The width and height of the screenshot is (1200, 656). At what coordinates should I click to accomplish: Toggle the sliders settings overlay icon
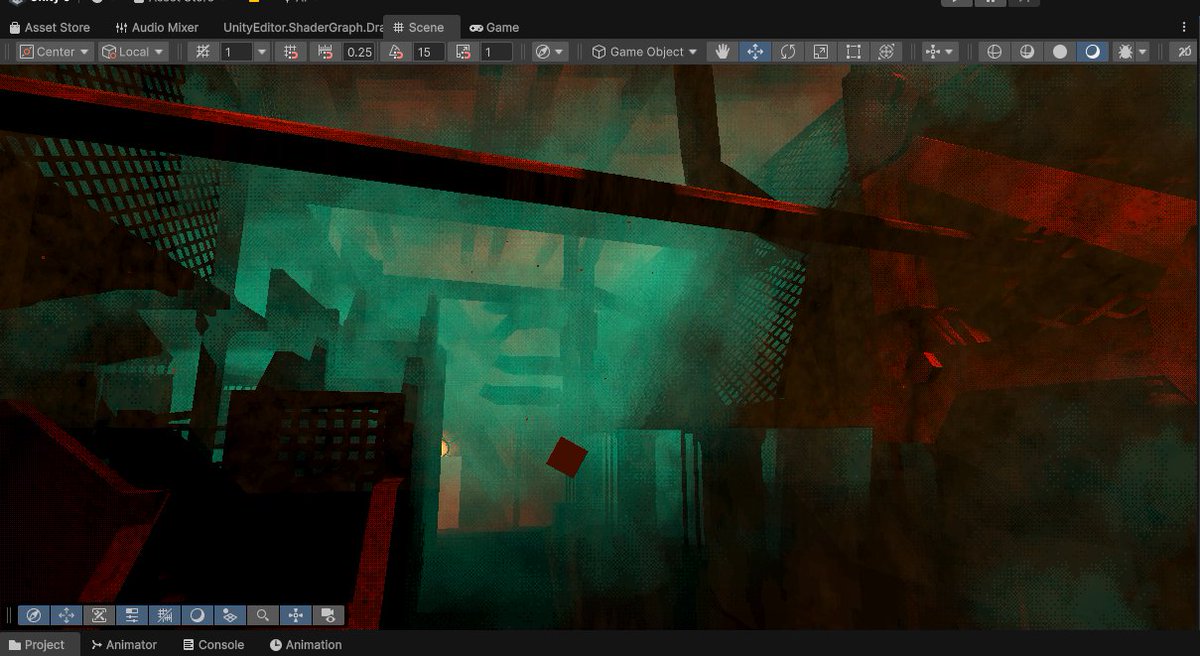coord(131,615)
